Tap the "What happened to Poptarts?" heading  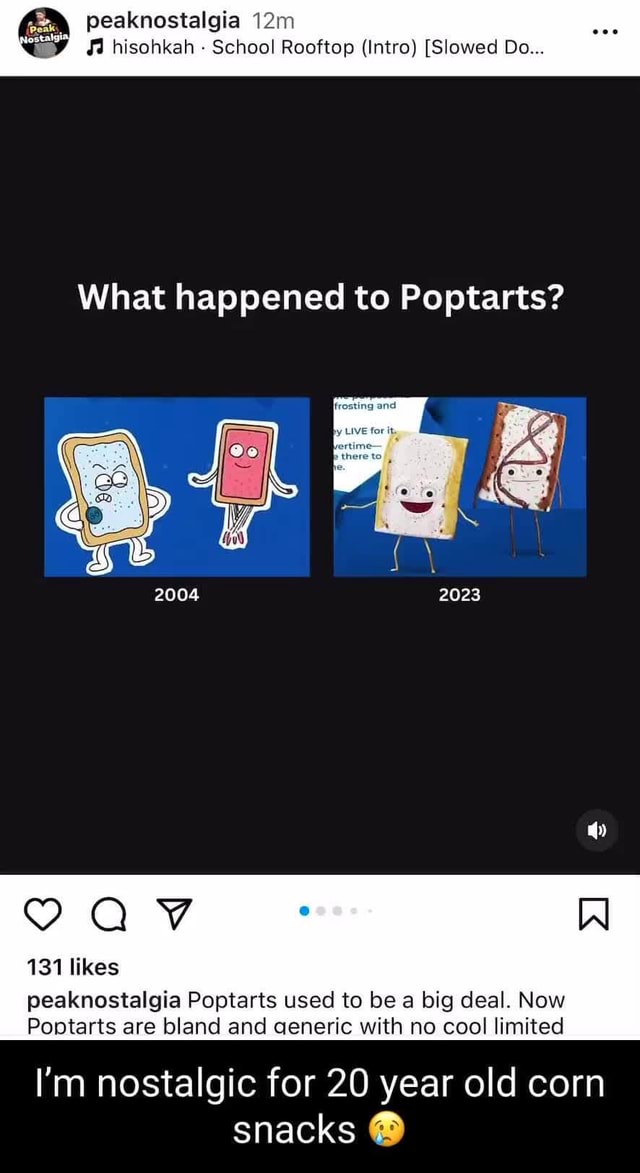320,300
